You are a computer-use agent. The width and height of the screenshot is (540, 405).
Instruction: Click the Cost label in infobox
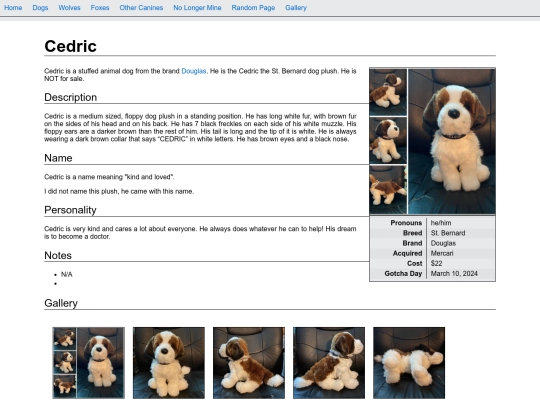click(415, 263)
